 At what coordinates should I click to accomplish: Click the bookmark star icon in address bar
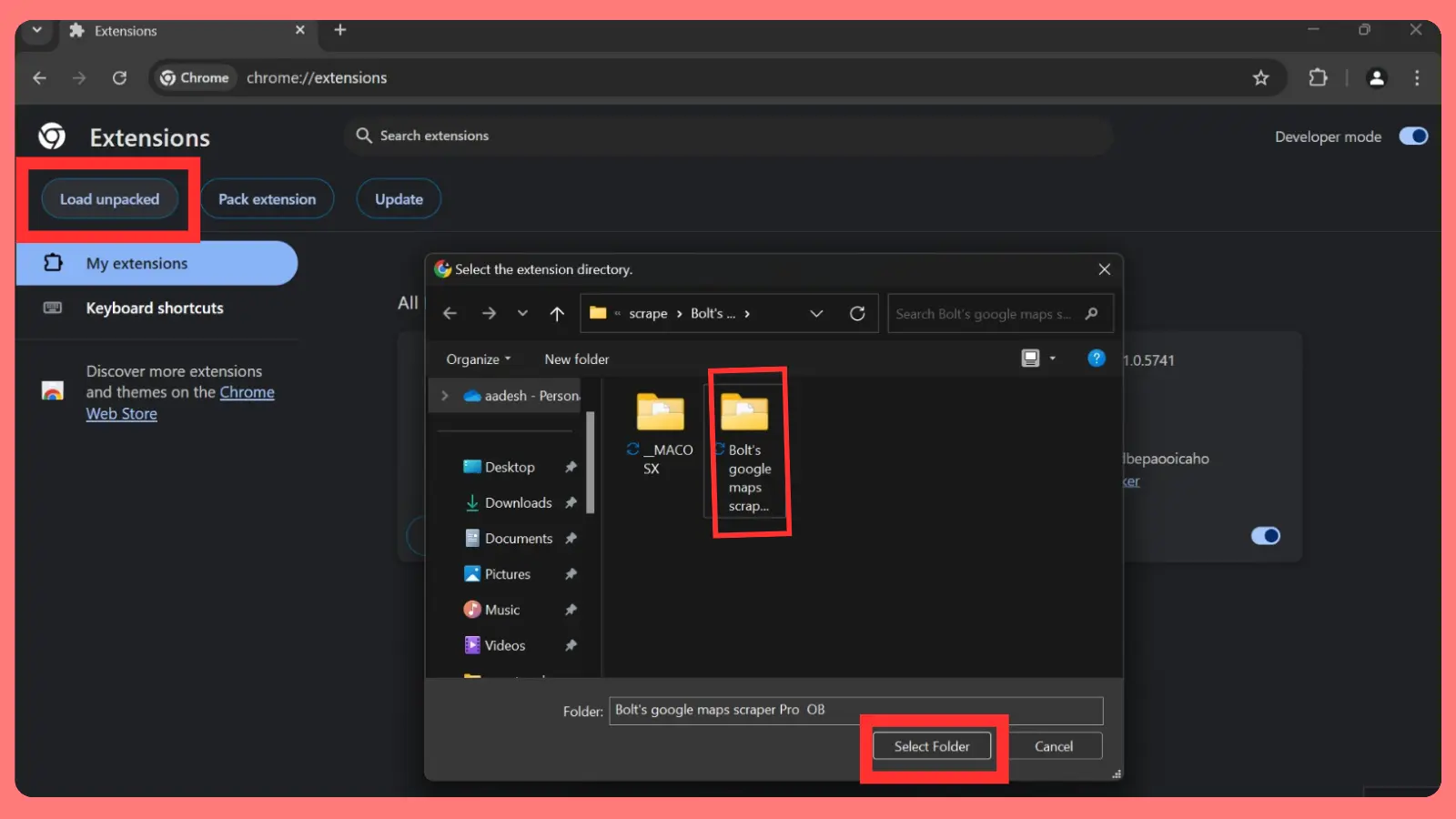[1260, 78]
